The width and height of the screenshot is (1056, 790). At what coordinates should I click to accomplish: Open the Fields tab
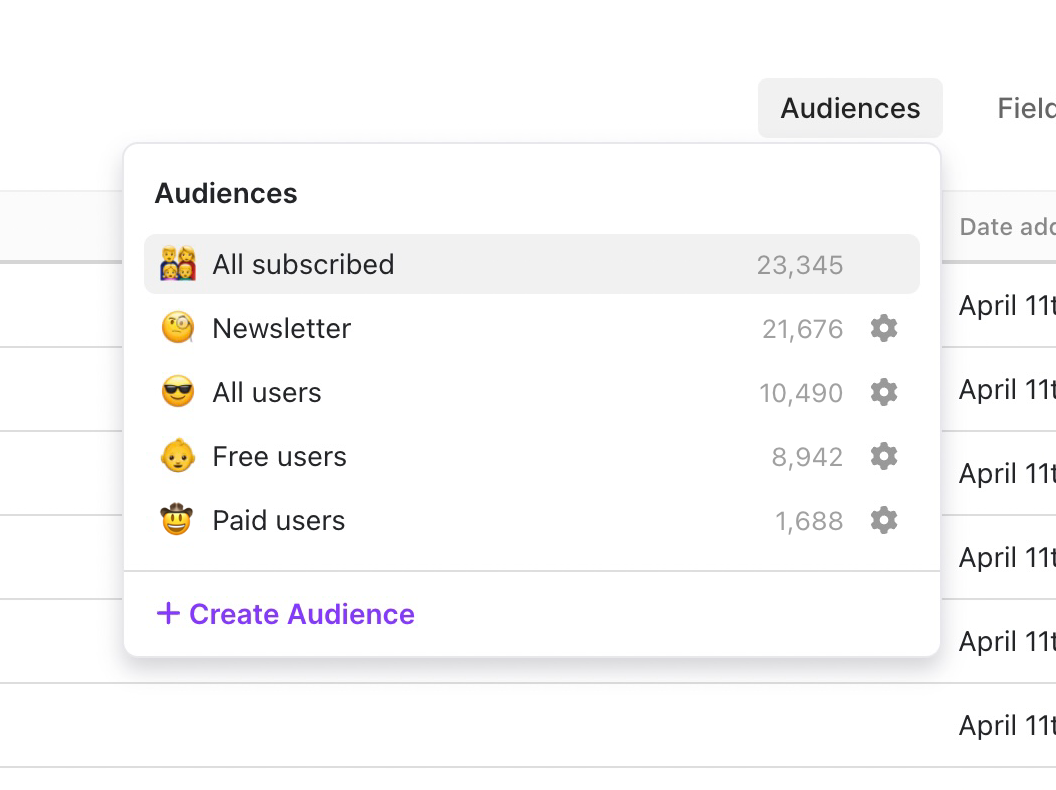1027,108
